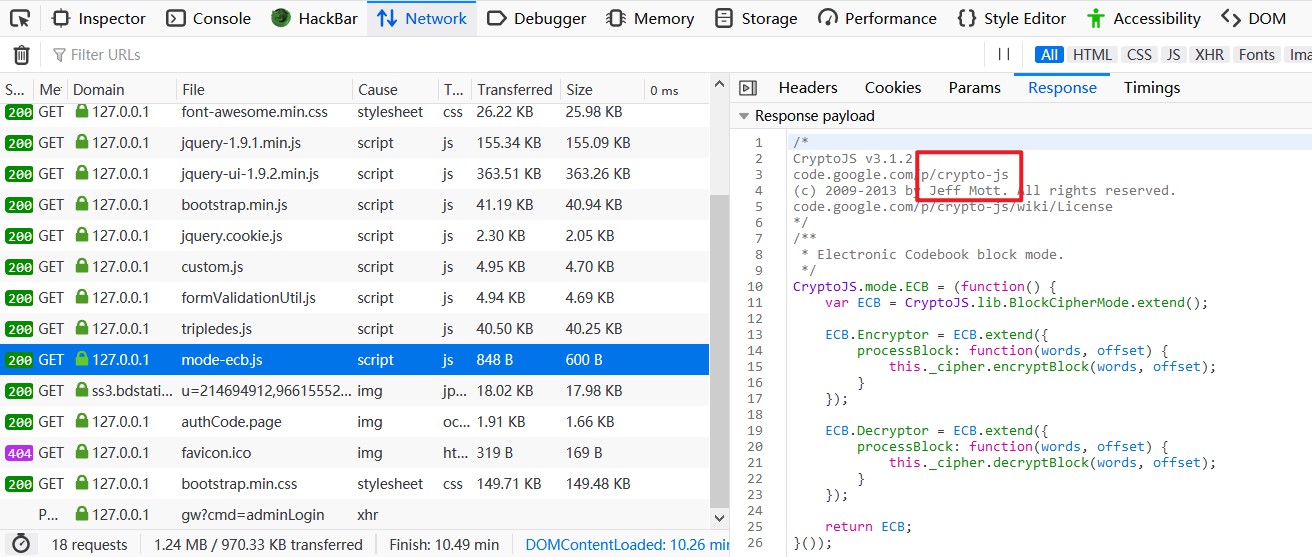Select the gw?cmd=adminLogin request
This screenshot has width=1312, height=557.
252,515
